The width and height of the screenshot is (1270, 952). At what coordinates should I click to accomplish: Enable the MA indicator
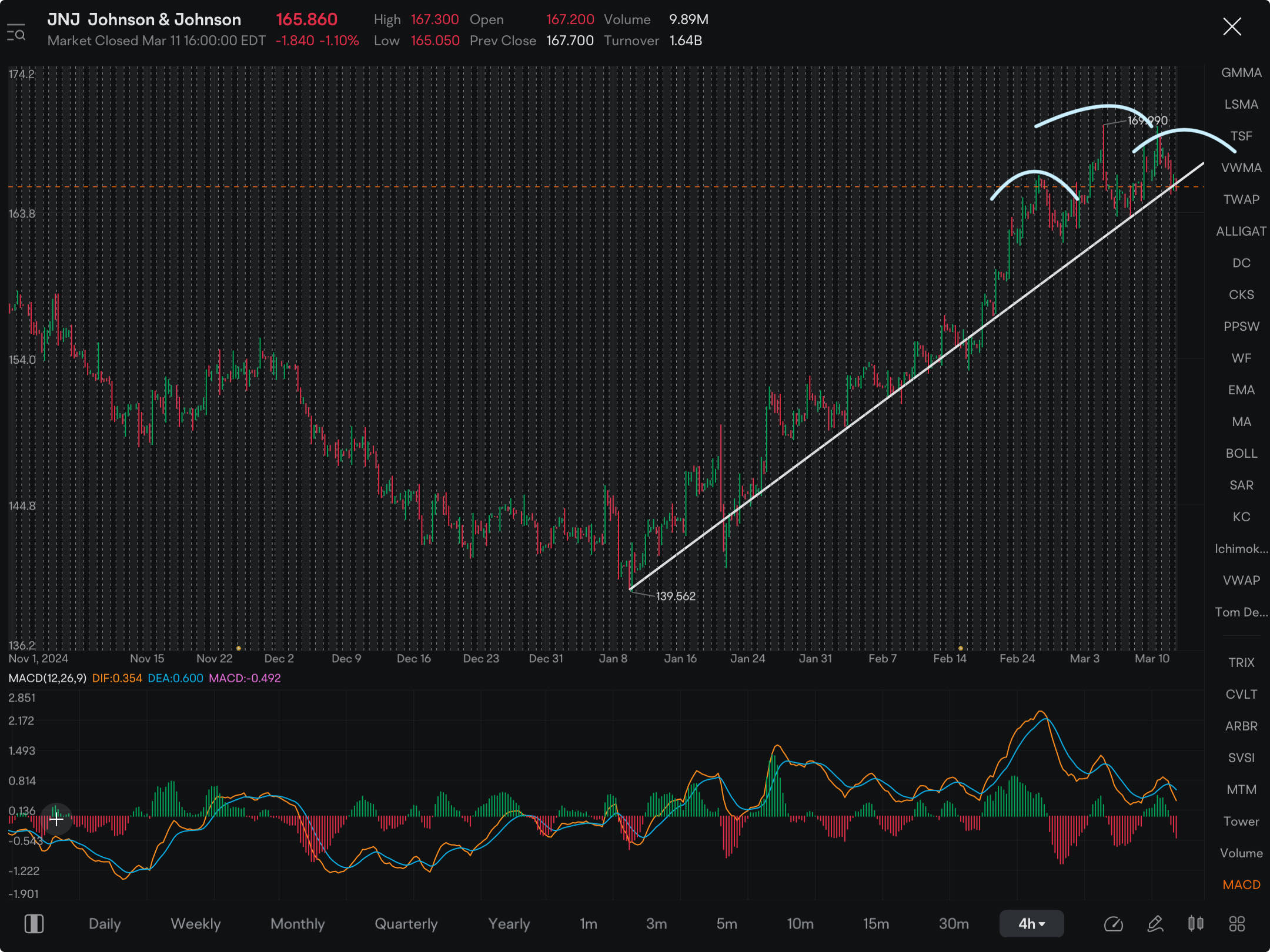coord(1241,422)
